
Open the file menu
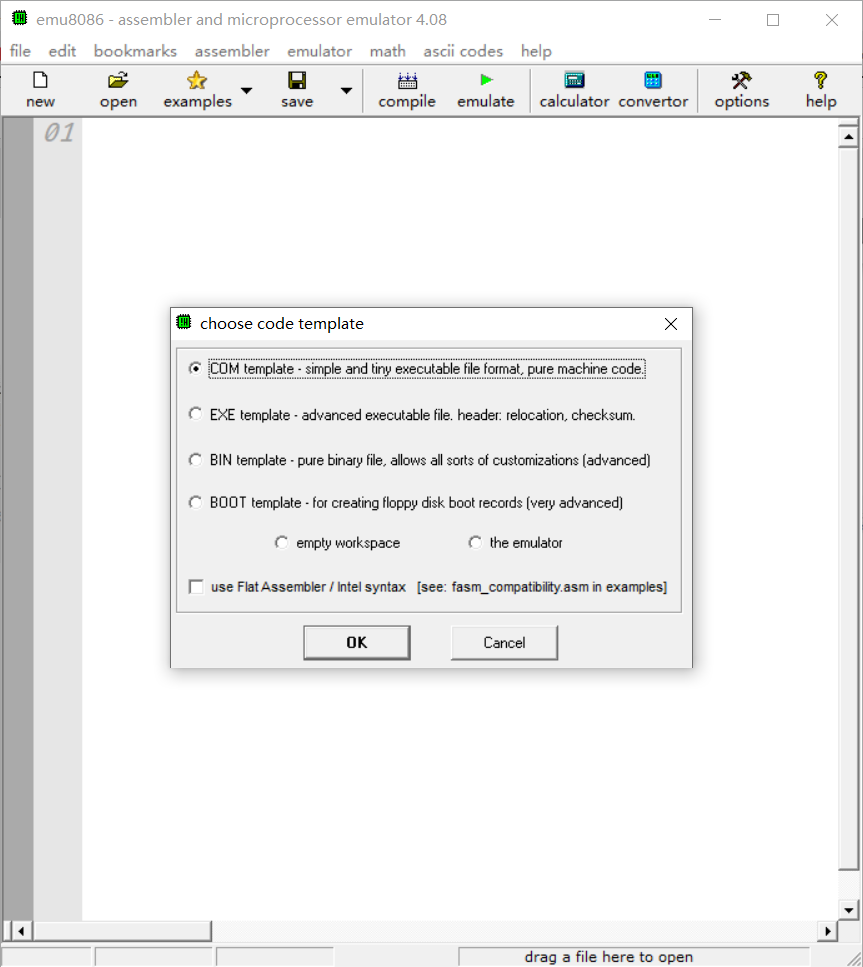coord(20,51)
